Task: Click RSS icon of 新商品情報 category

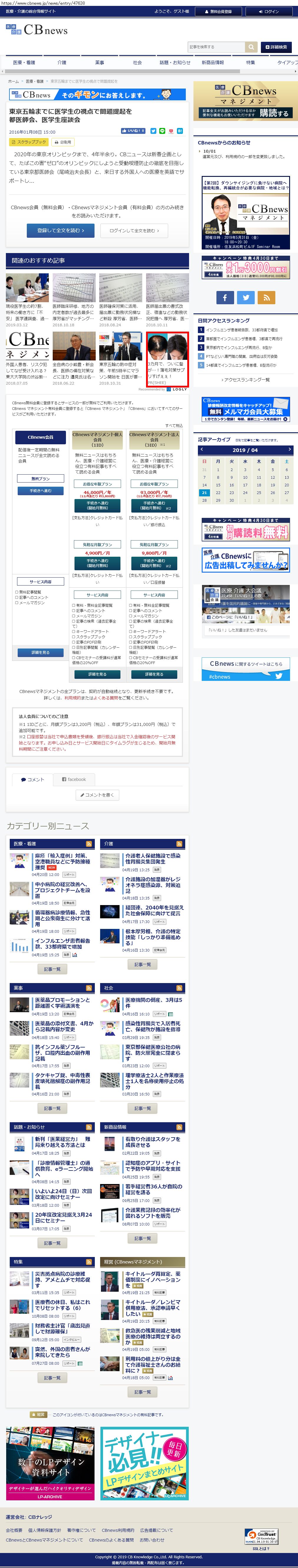Action: [x=179, y=1127]
